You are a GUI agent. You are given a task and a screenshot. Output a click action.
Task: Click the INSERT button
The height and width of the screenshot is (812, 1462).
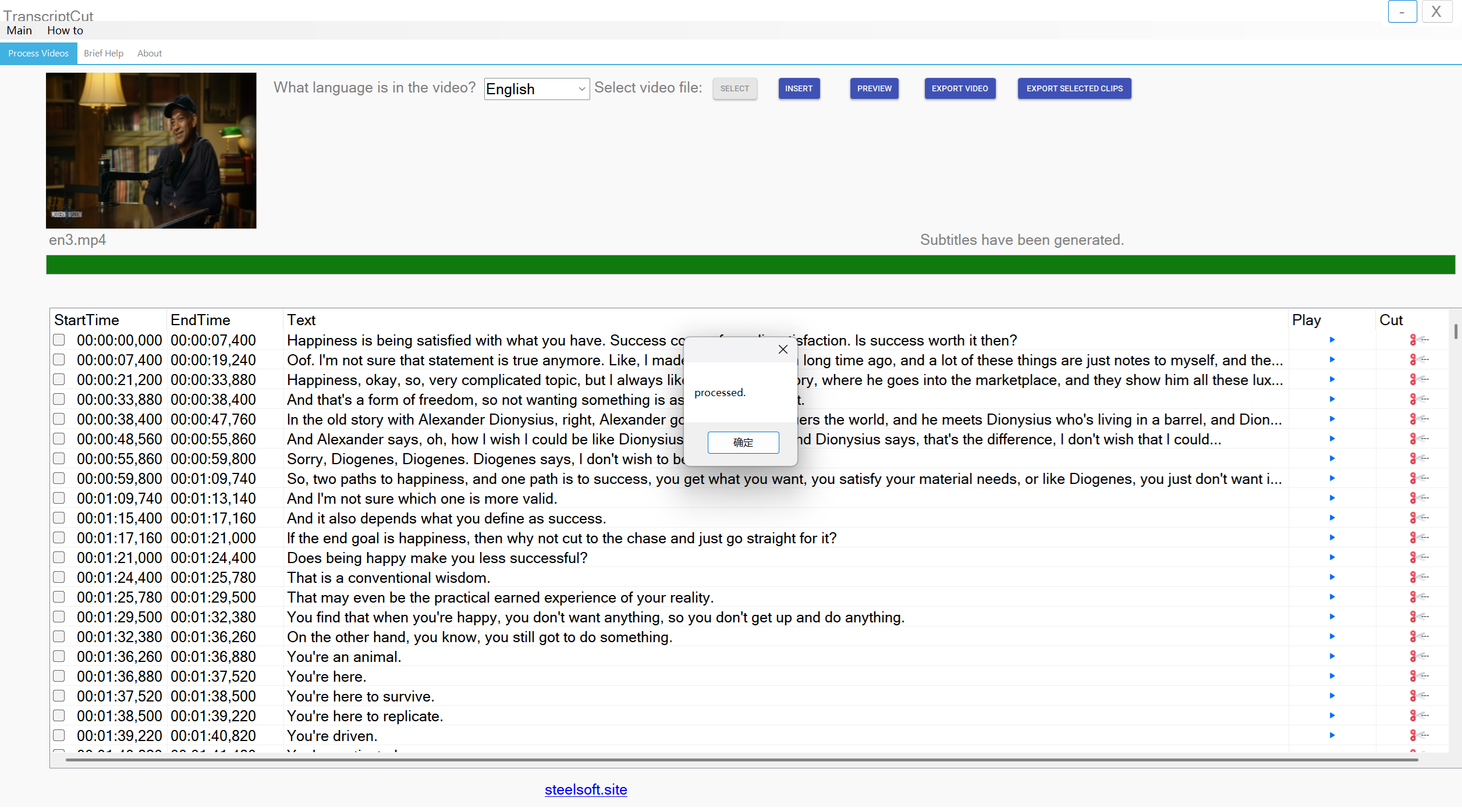[799, 89]
